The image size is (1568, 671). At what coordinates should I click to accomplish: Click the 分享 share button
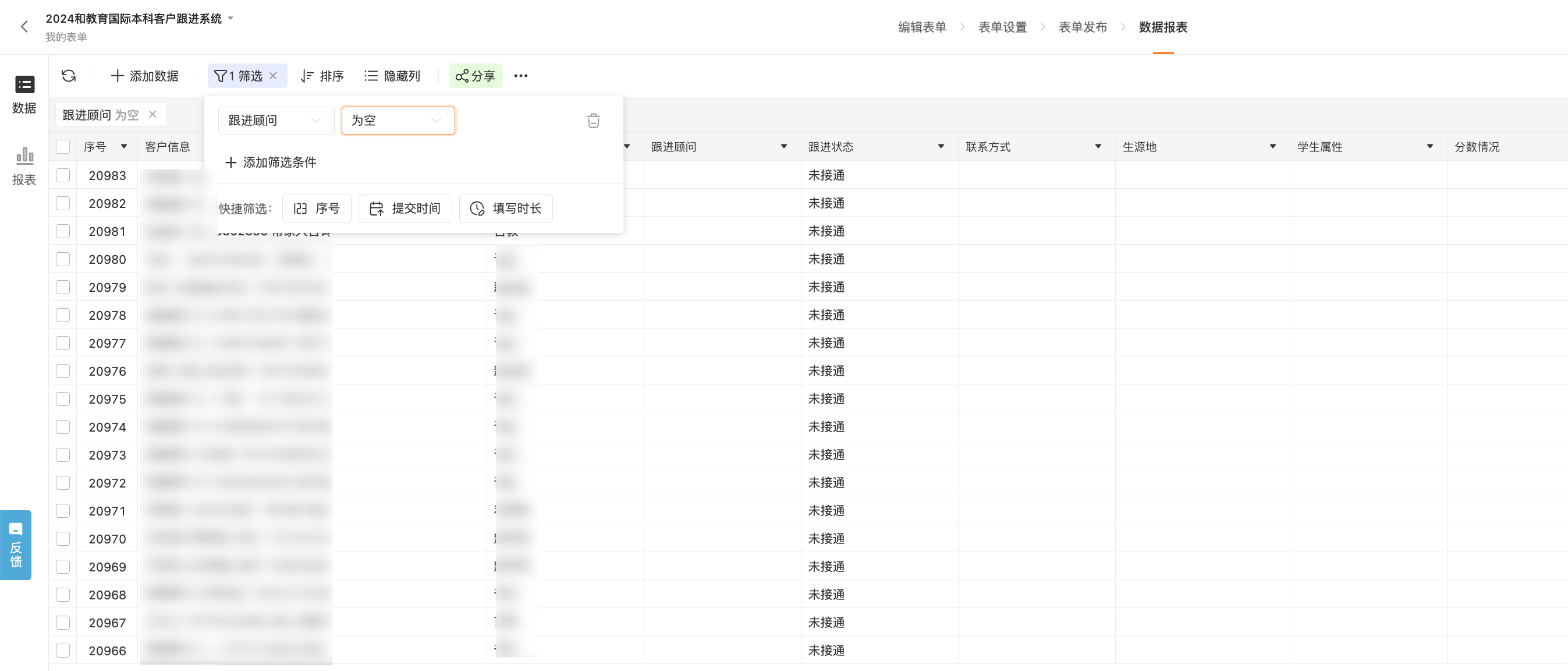476,76
